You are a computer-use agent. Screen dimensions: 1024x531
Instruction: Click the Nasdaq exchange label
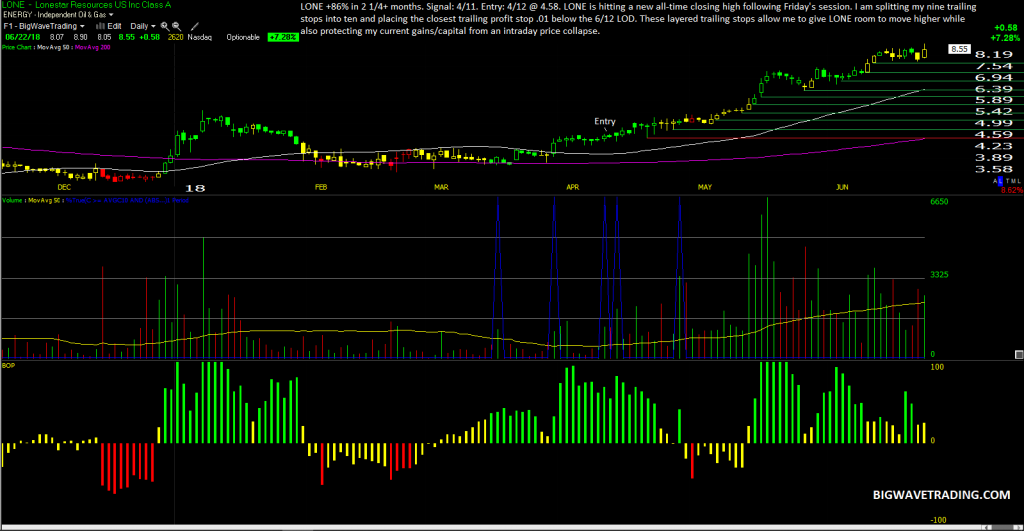[x=200, y=37]
